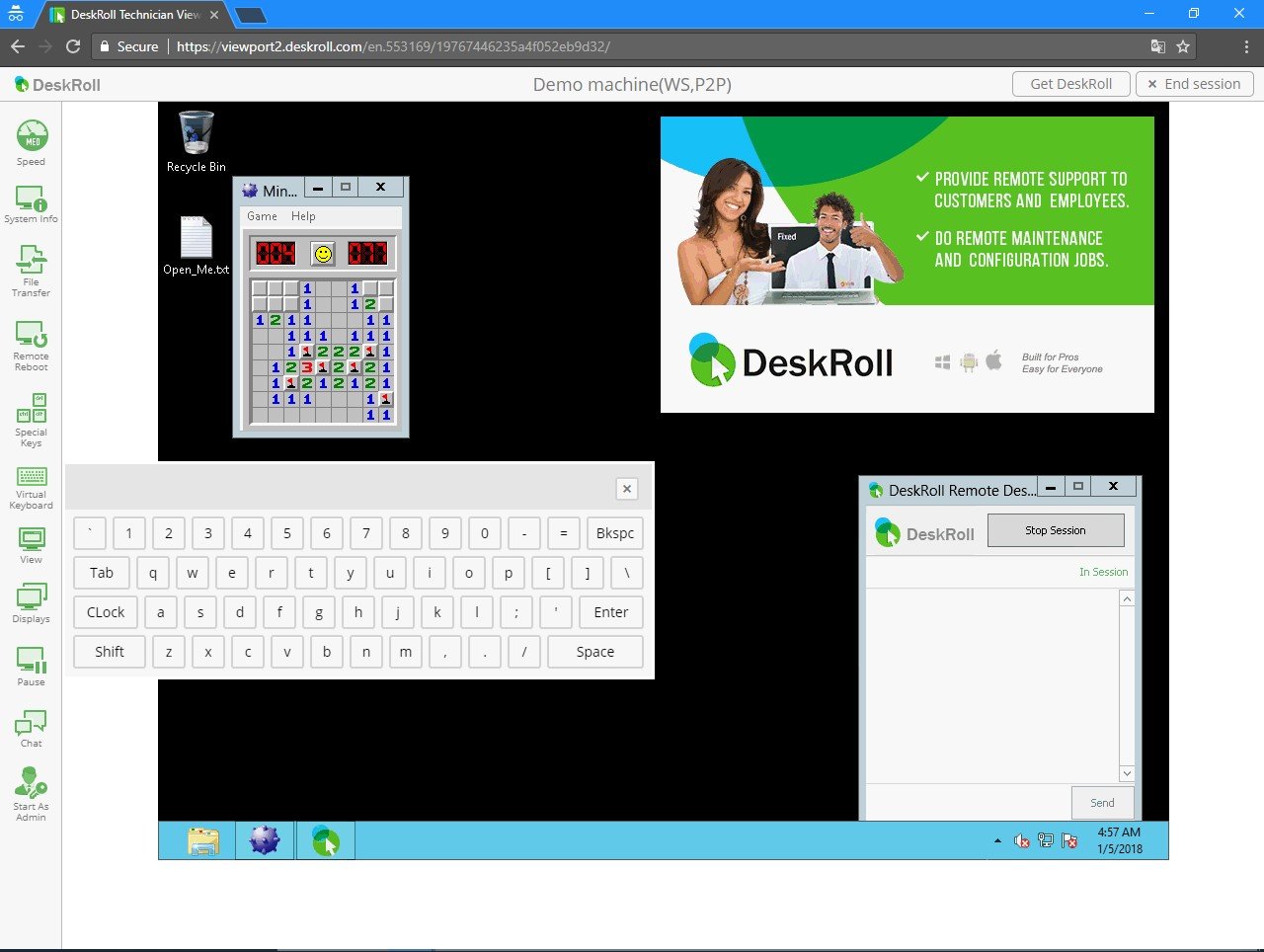Click Stop Session in DeskRoll Remote Desktop
1264x952 pixels.
pyautogui.click(x=1056, y=530)
